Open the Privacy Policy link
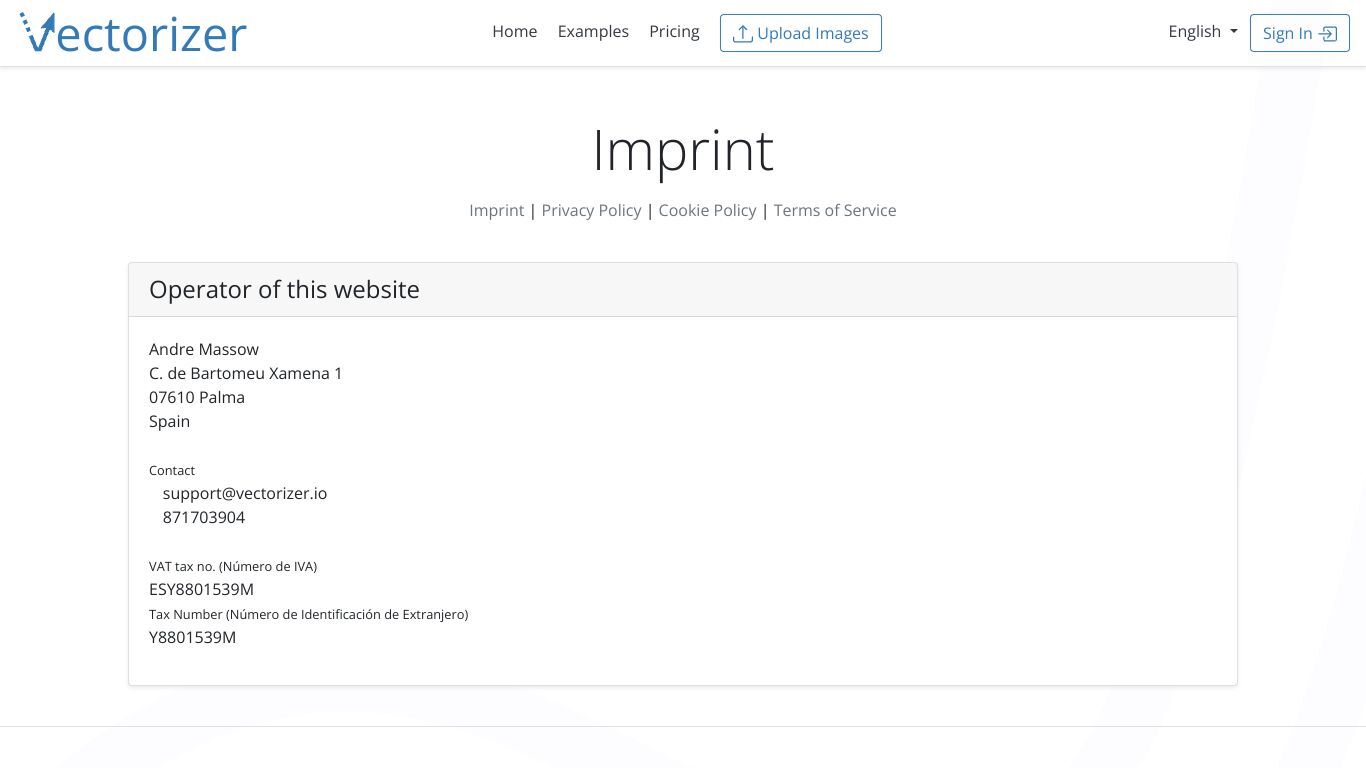 click(x=591, y=210)
